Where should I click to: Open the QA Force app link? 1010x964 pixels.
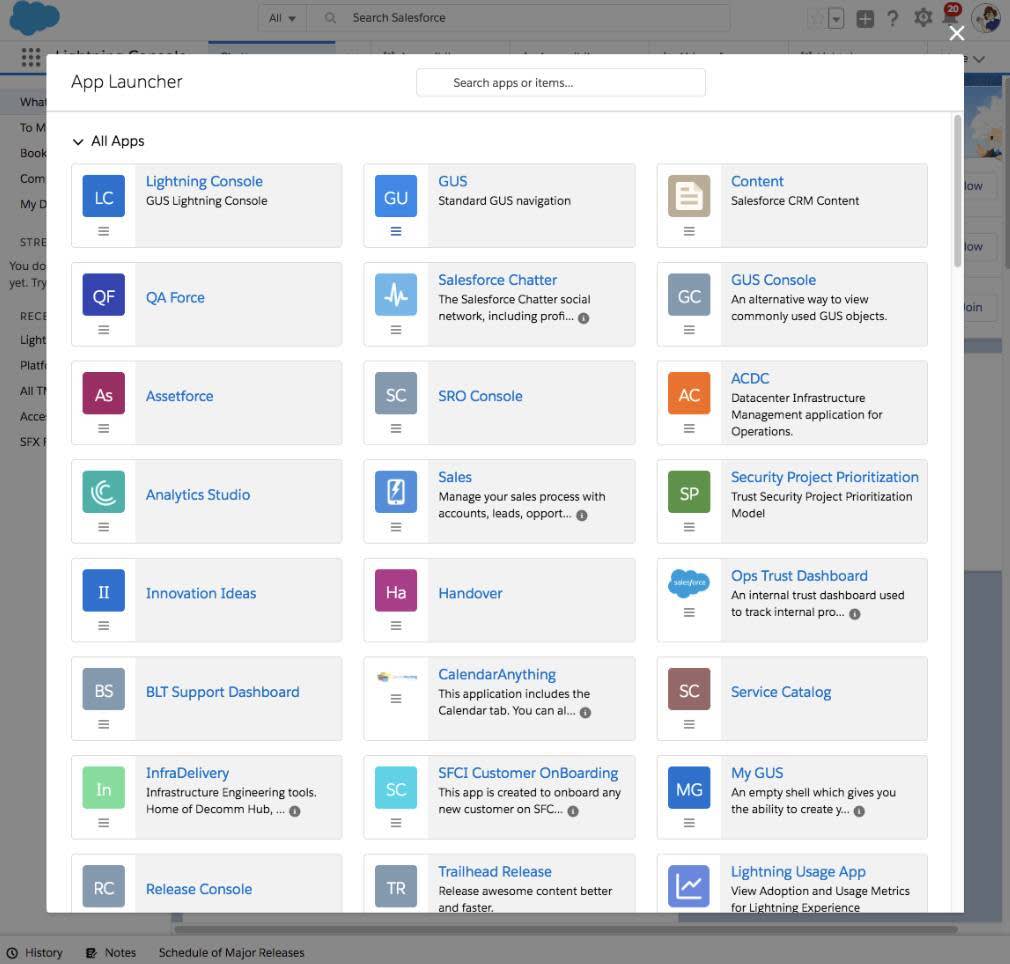(x=175, y=298)
